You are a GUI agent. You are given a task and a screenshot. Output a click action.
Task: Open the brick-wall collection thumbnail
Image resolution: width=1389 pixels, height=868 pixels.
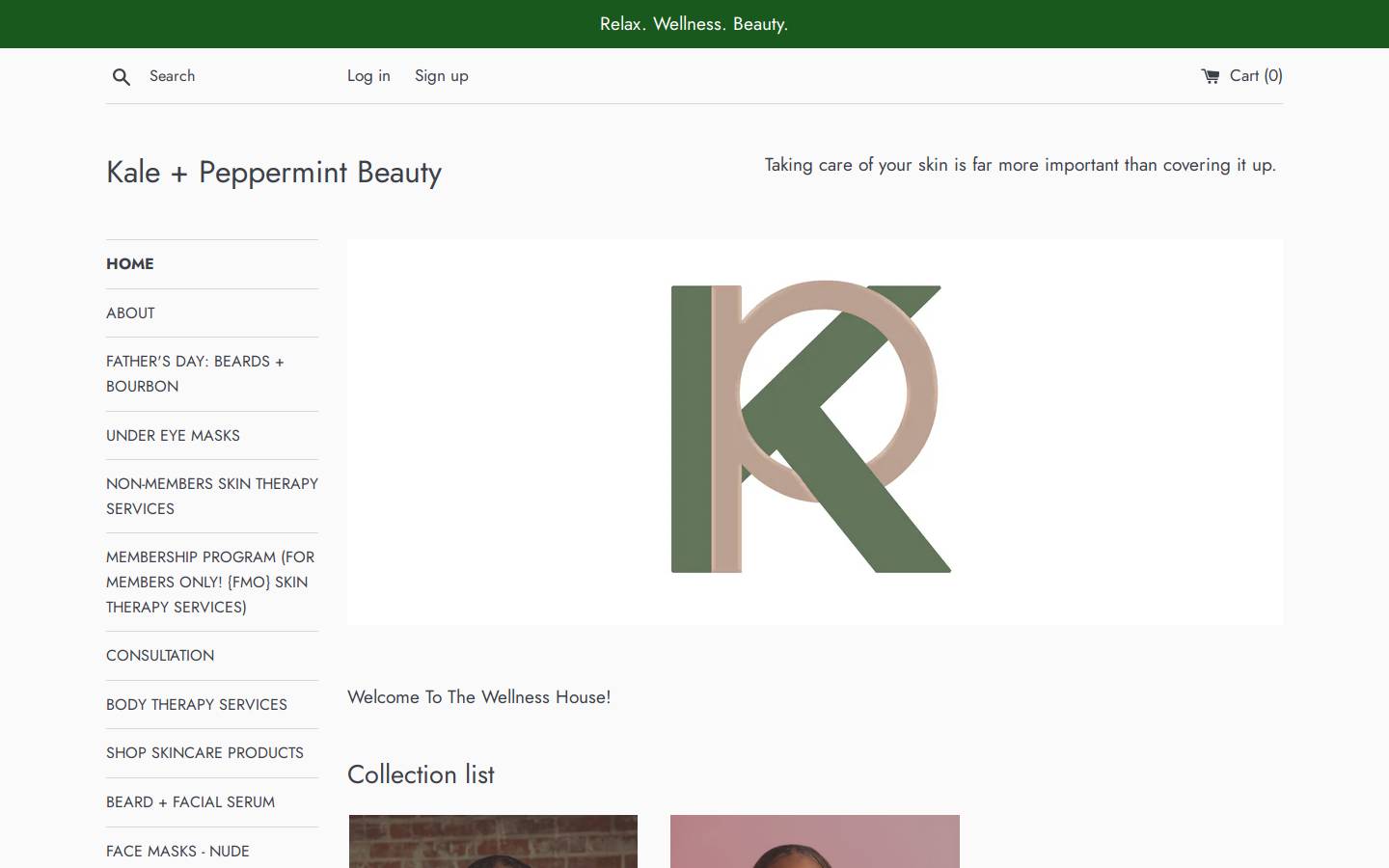click(x=493, y=841)
